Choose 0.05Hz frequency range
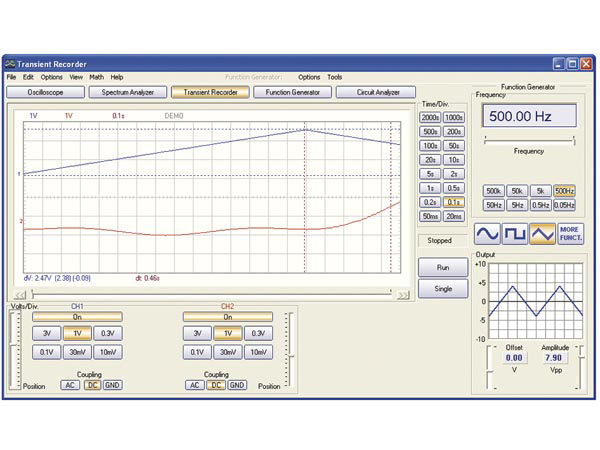 point(564,205)
